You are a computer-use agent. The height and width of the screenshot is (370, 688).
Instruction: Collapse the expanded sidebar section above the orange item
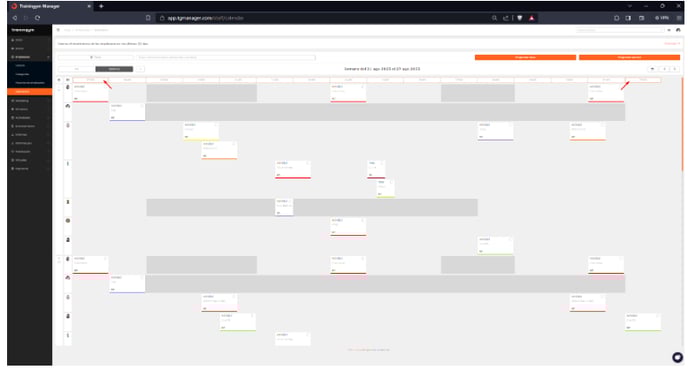pos(30,57)
